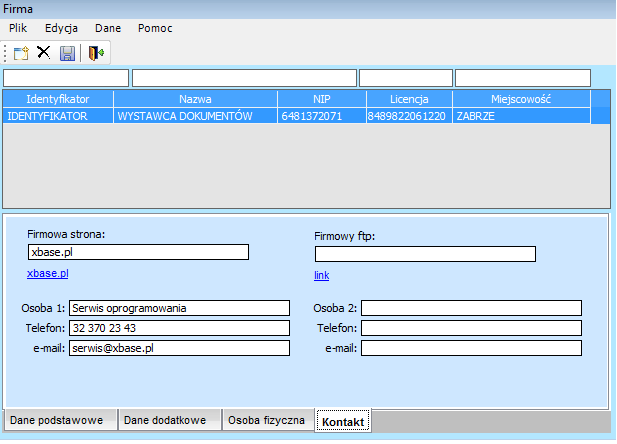Click the Save floppy disk icon
The width and height of the screenshot is (617, 444).
[67, 53]
